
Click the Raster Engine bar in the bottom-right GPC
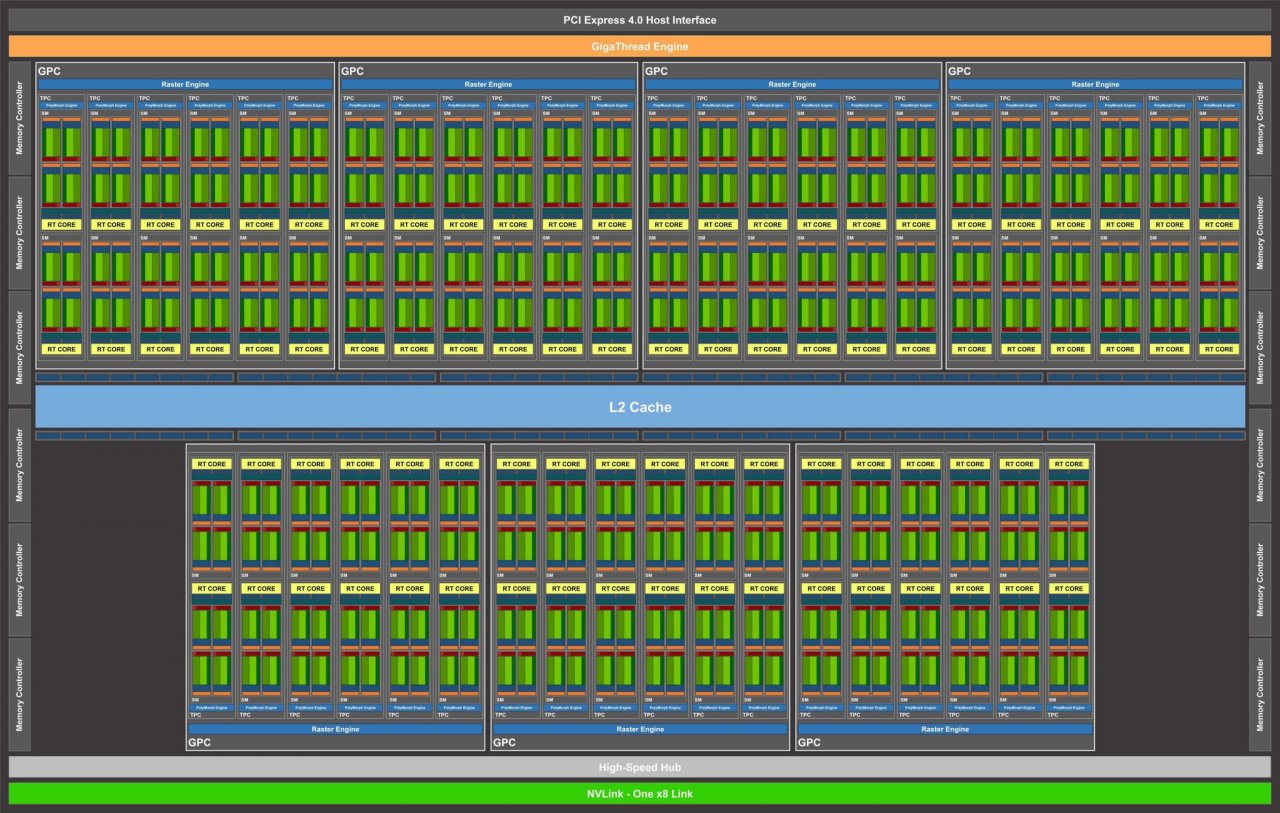[944, 729]
